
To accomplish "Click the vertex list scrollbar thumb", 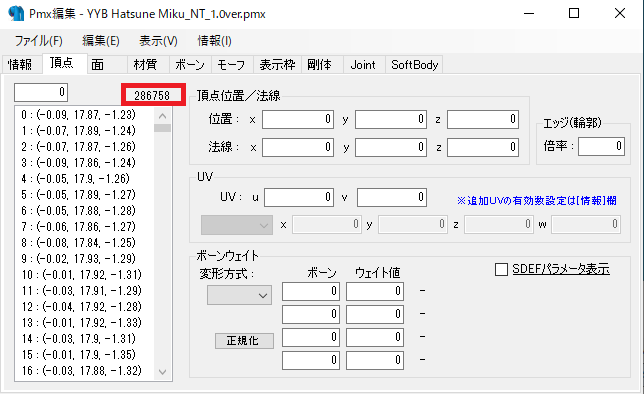I will pos(163,128).
